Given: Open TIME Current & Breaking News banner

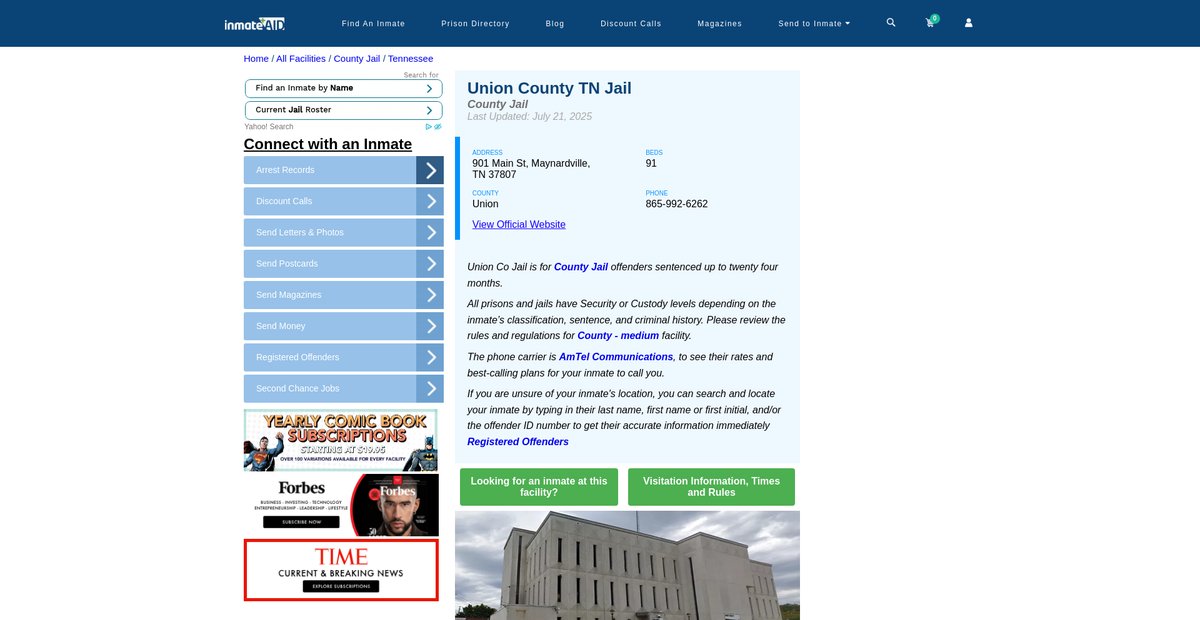Looking at the screenshot, I should click(x=341, y=570).
